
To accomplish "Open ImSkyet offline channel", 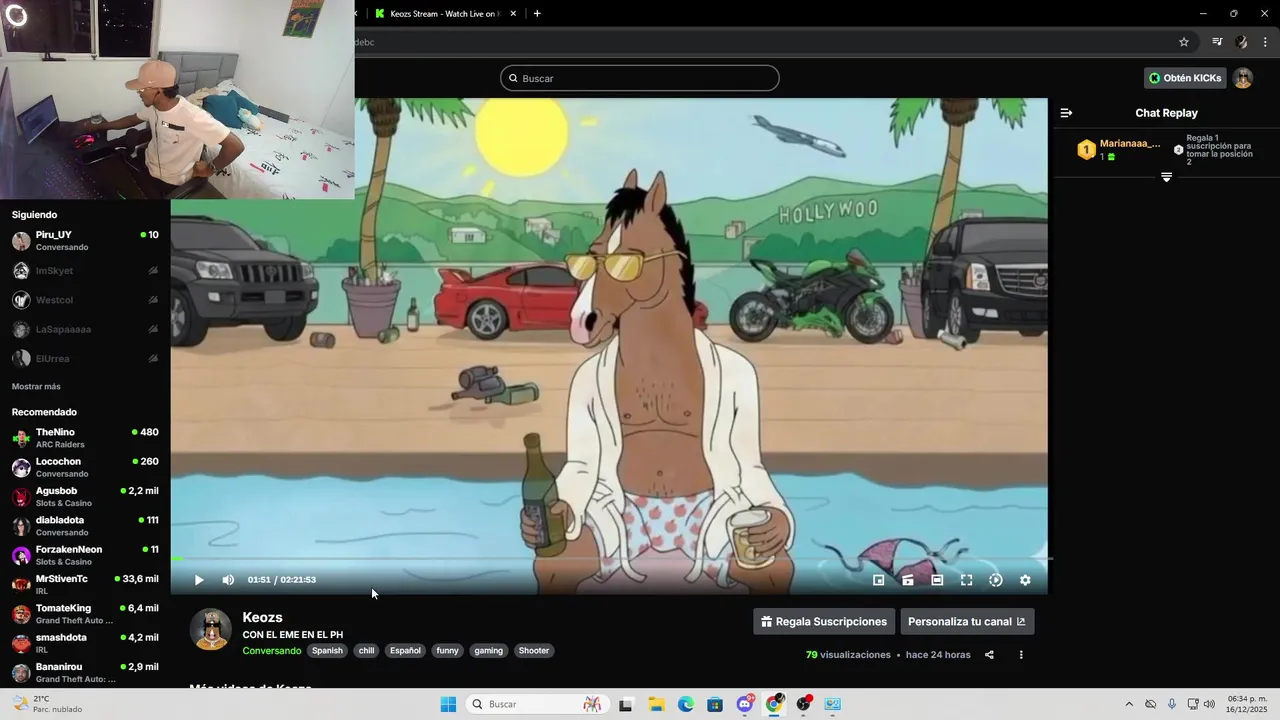I will [x=85, y=271].
